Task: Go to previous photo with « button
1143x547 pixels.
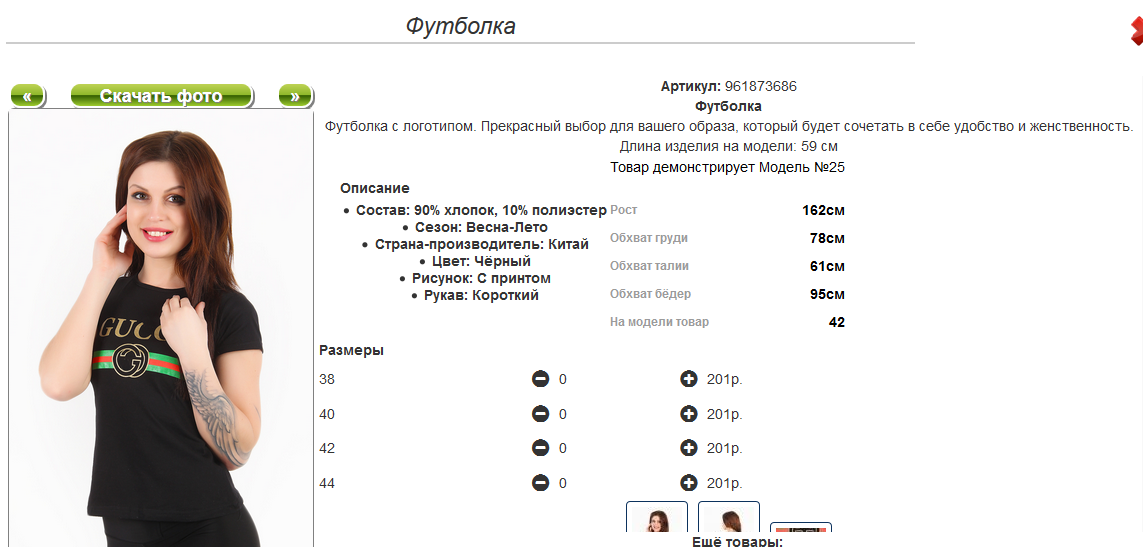Action: click(x=28, y=96)
